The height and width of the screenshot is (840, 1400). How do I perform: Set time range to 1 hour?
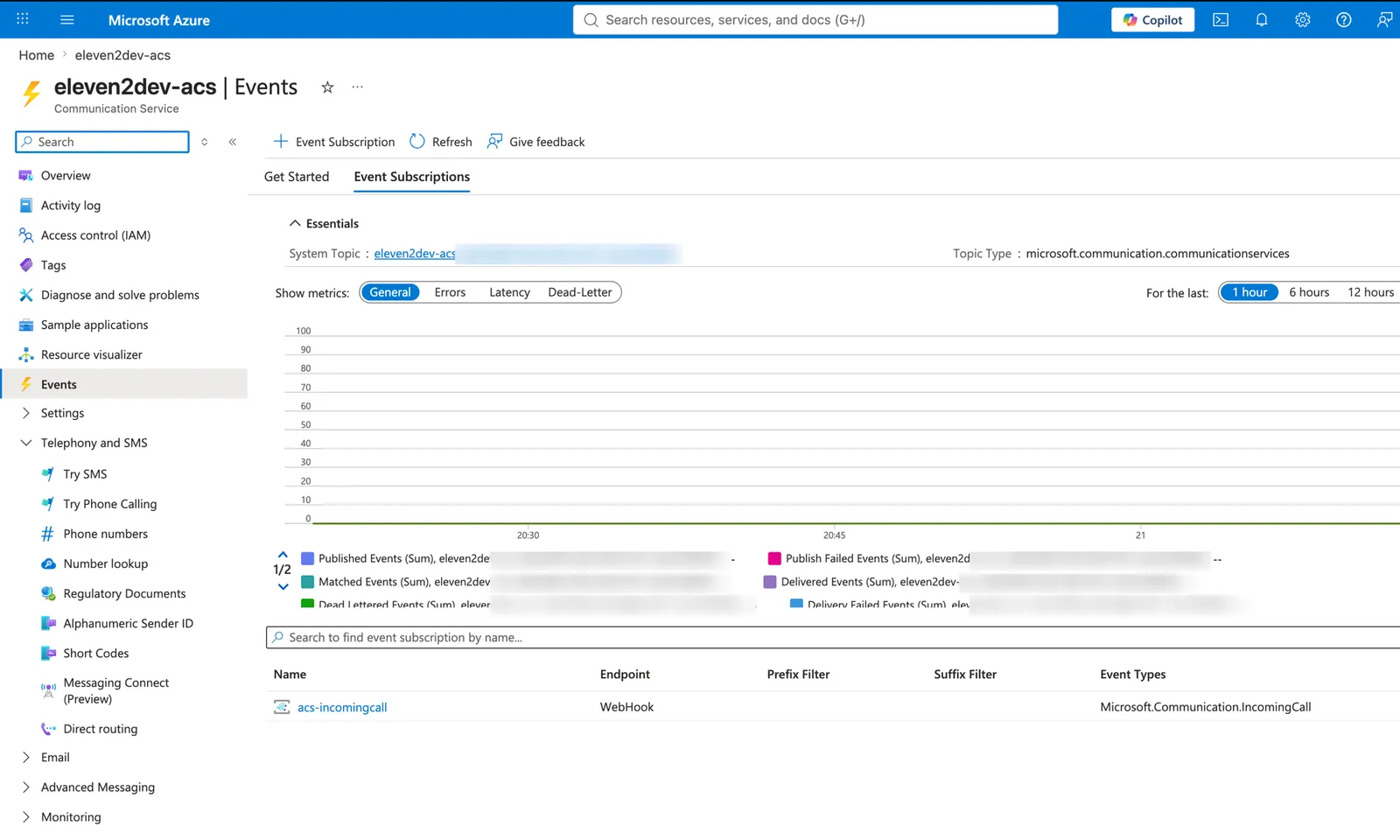(1249, 292)
